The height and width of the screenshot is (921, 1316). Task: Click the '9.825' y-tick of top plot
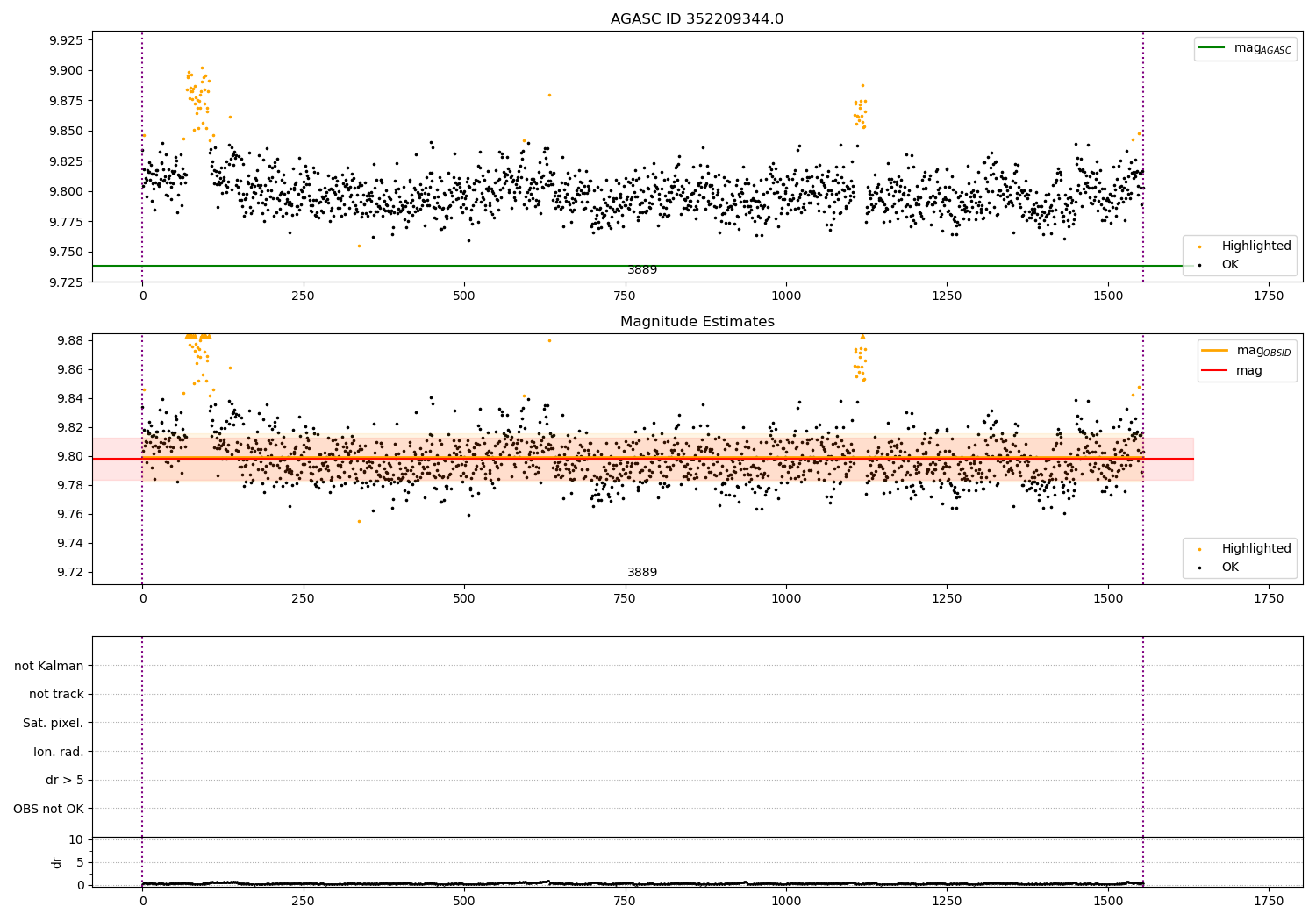tap(66, 161)
